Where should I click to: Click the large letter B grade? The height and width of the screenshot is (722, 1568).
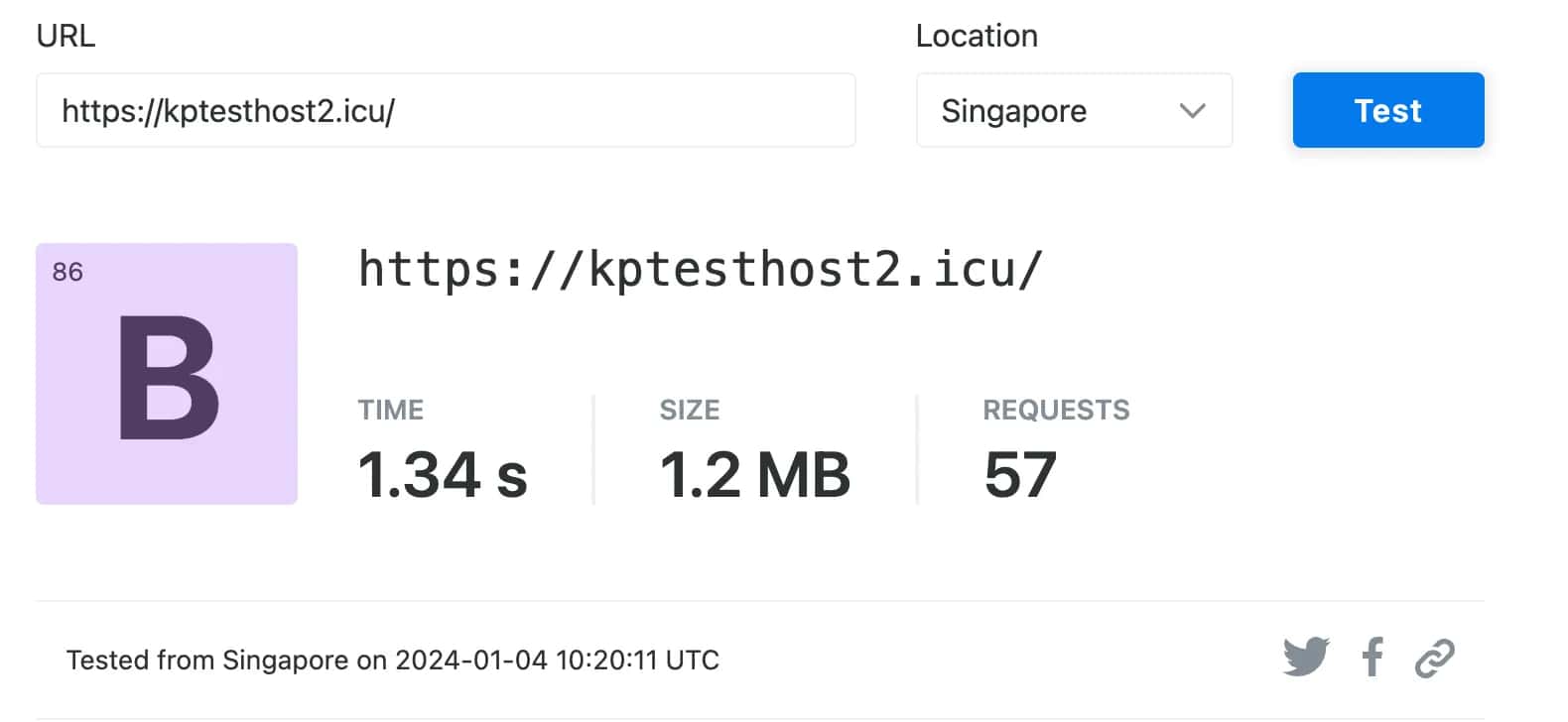click(x=168, y=379)
